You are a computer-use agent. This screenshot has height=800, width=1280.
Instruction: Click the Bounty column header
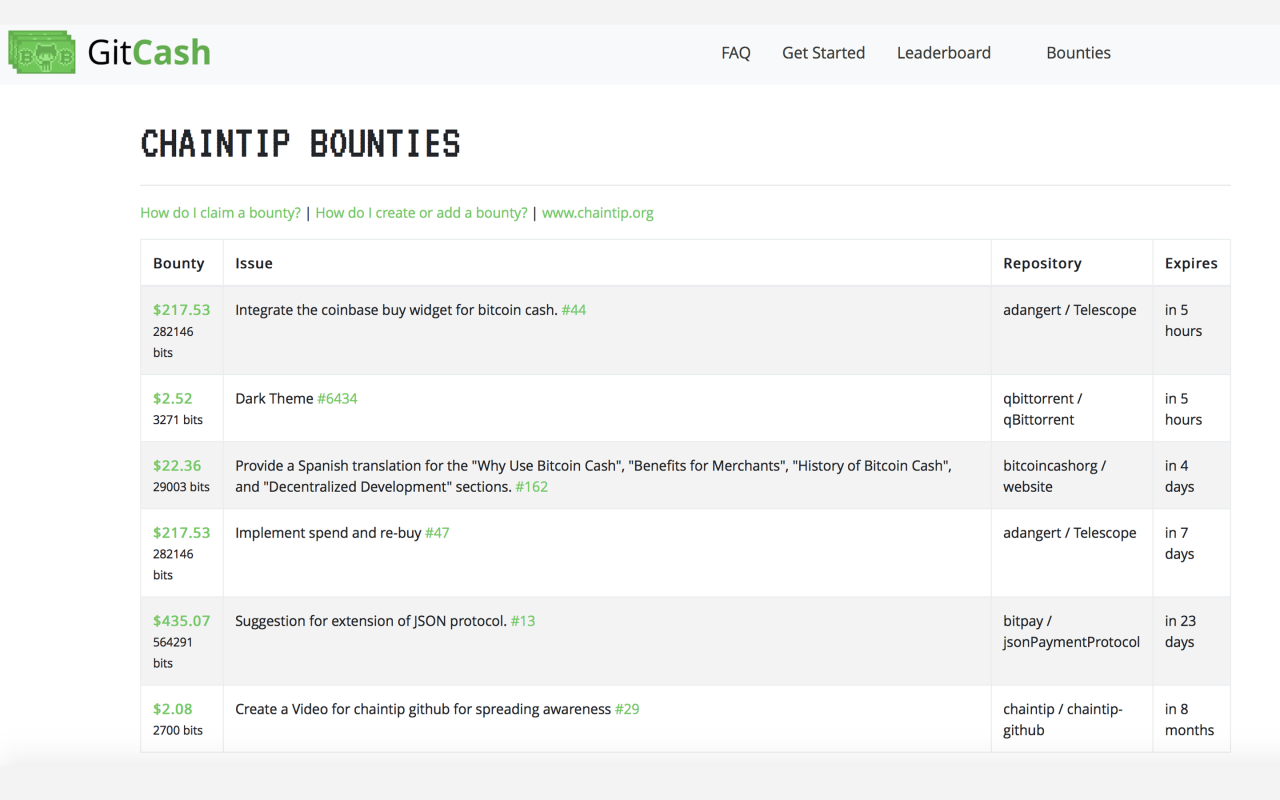click(179, 262)
